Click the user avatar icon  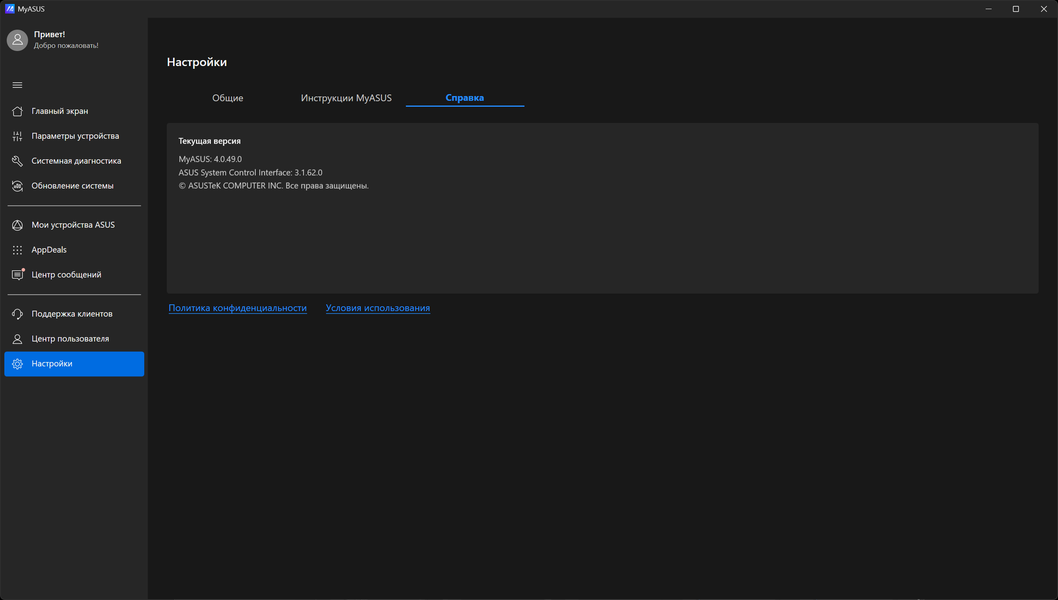(x=18, y=40)
